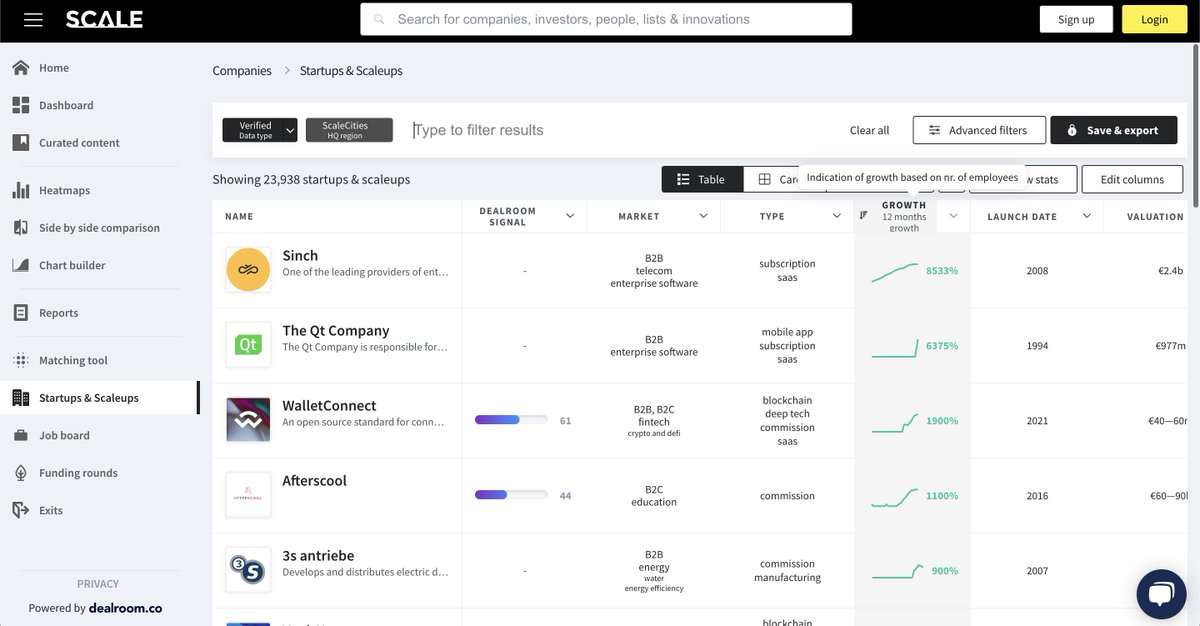The width and height of the screenshot is (1200, 626).
Task: Switch to Table view
Action: tap(702, 179)
